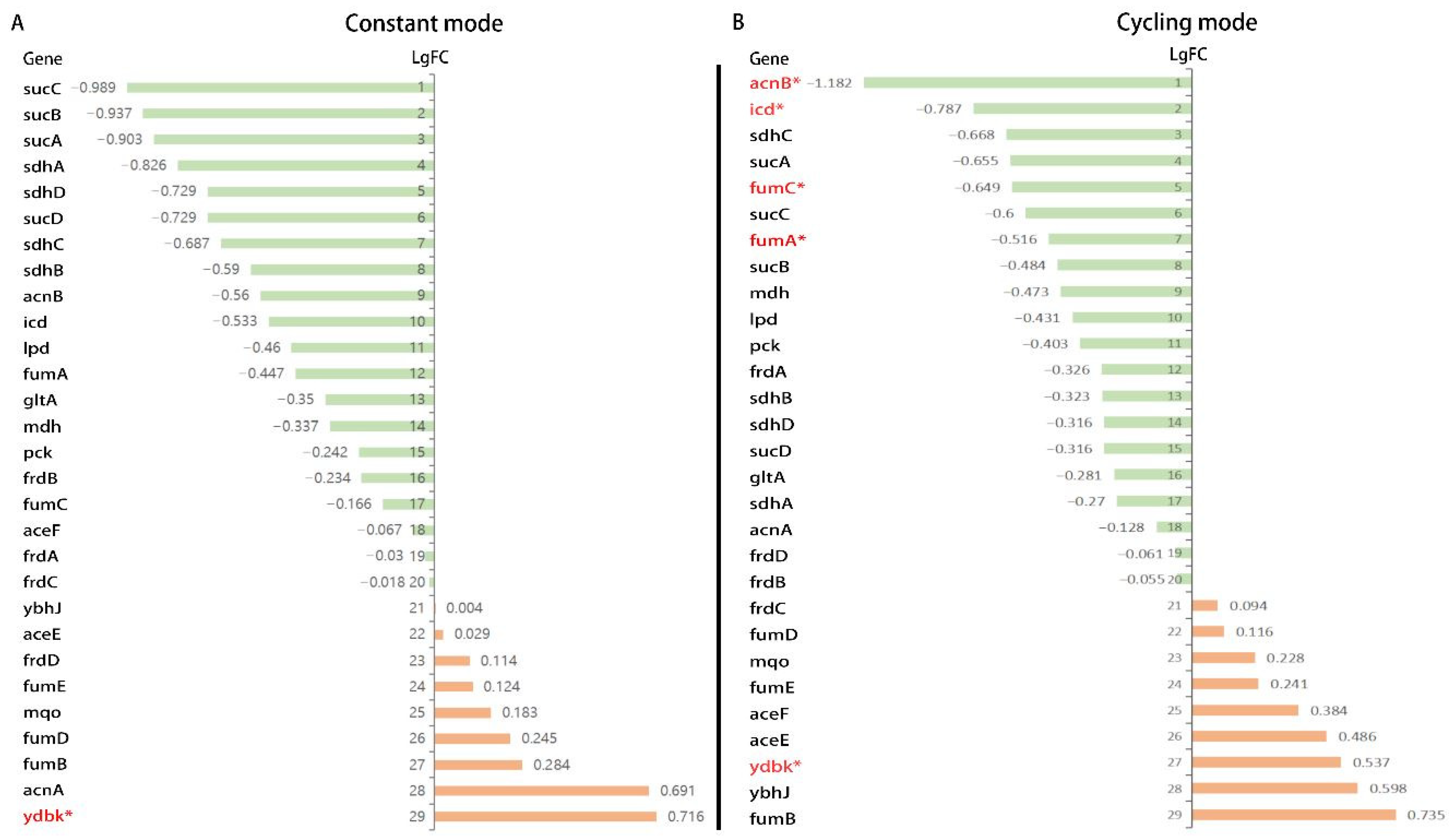Viewport: 1456px width, 840px height.
Task: Click the gltA gene label in Constant mode
Action: [40, 400]
